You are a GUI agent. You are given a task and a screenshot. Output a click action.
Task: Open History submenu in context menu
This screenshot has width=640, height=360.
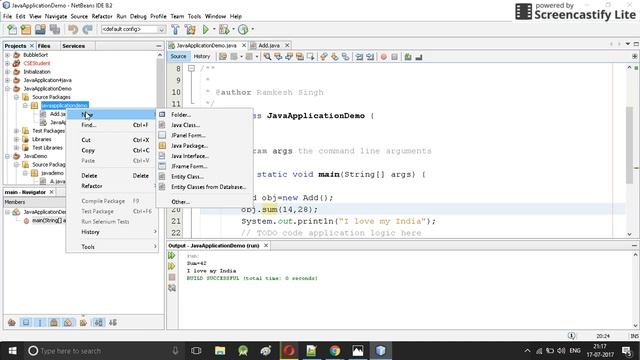click(x=112, y=232)
